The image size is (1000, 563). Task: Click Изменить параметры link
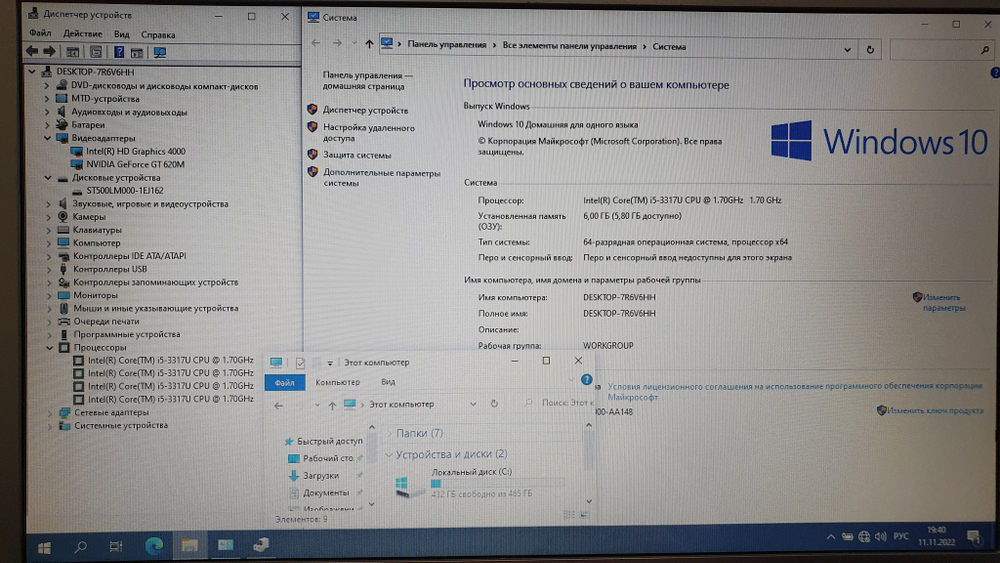(x=943, y=302)
